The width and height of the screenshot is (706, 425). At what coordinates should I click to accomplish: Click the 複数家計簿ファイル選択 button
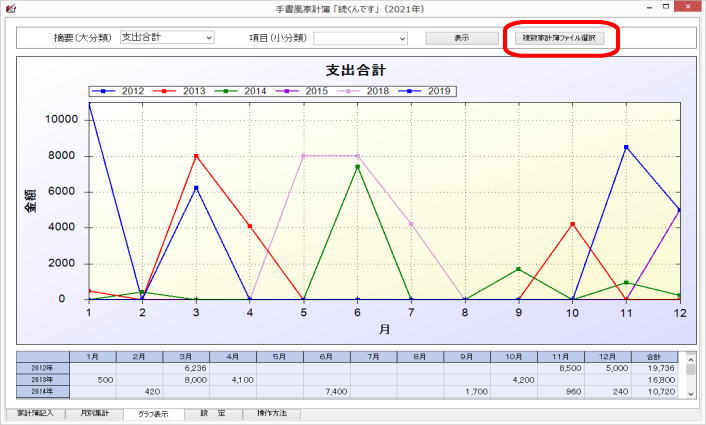coord(560,38)
